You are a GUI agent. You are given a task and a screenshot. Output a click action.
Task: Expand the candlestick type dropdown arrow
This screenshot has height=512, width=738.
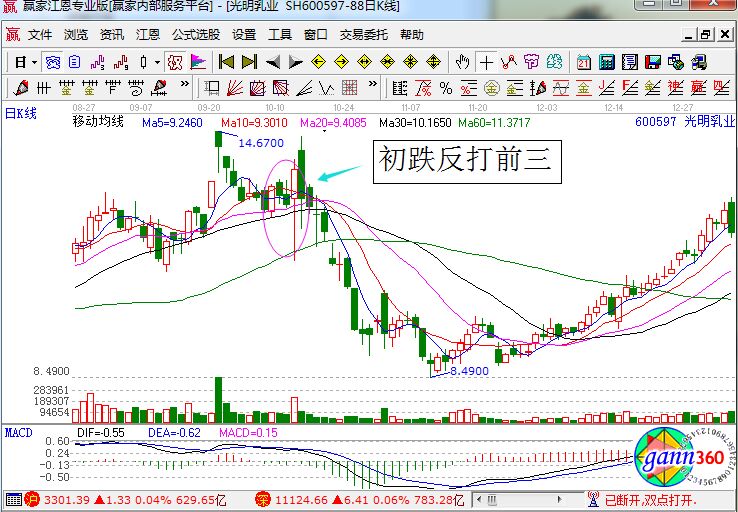157,62
